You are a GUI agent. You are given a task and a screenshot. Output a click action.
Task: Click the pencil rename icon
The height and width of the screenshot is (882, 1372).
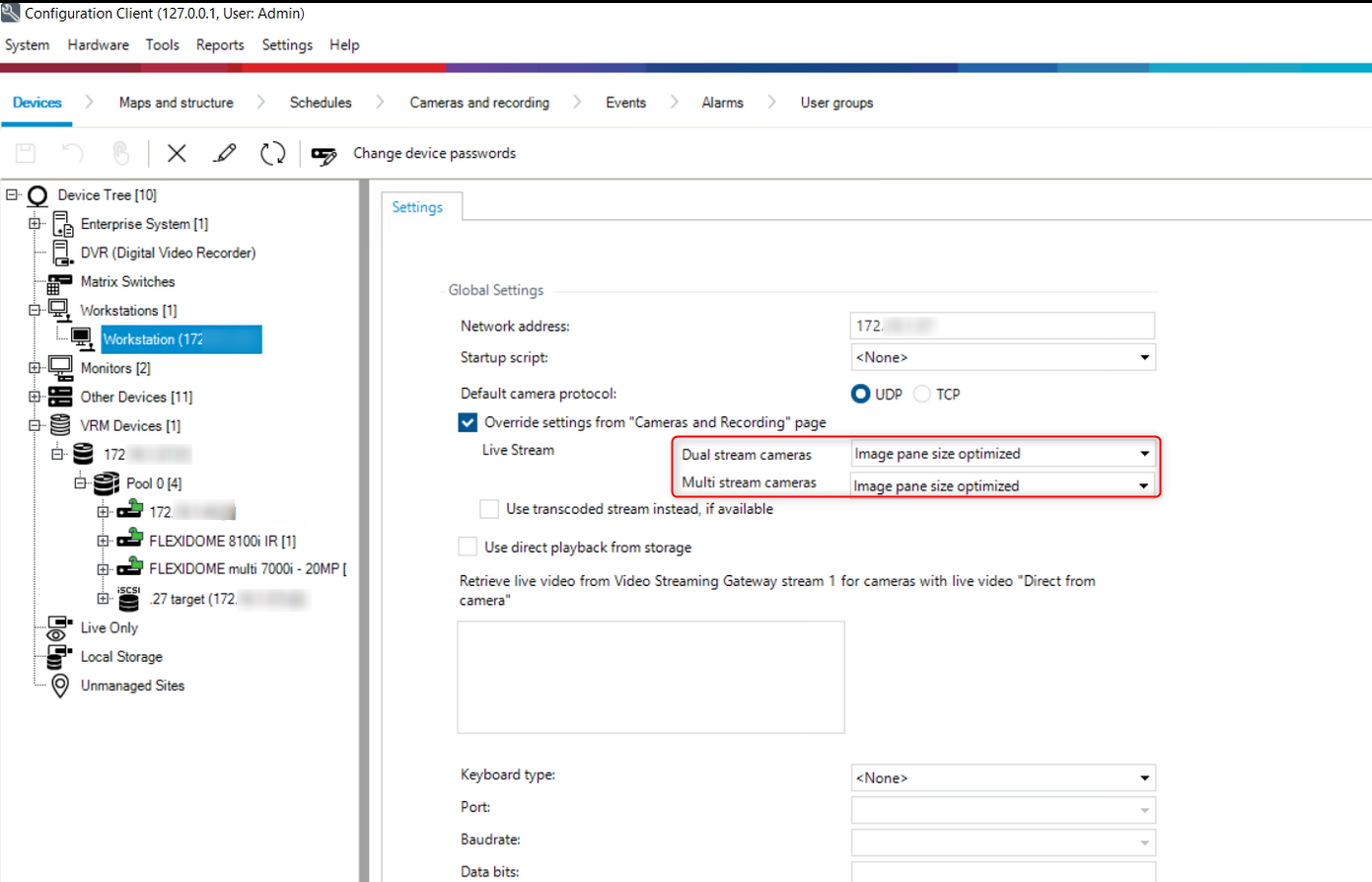(x=225, y=153)
